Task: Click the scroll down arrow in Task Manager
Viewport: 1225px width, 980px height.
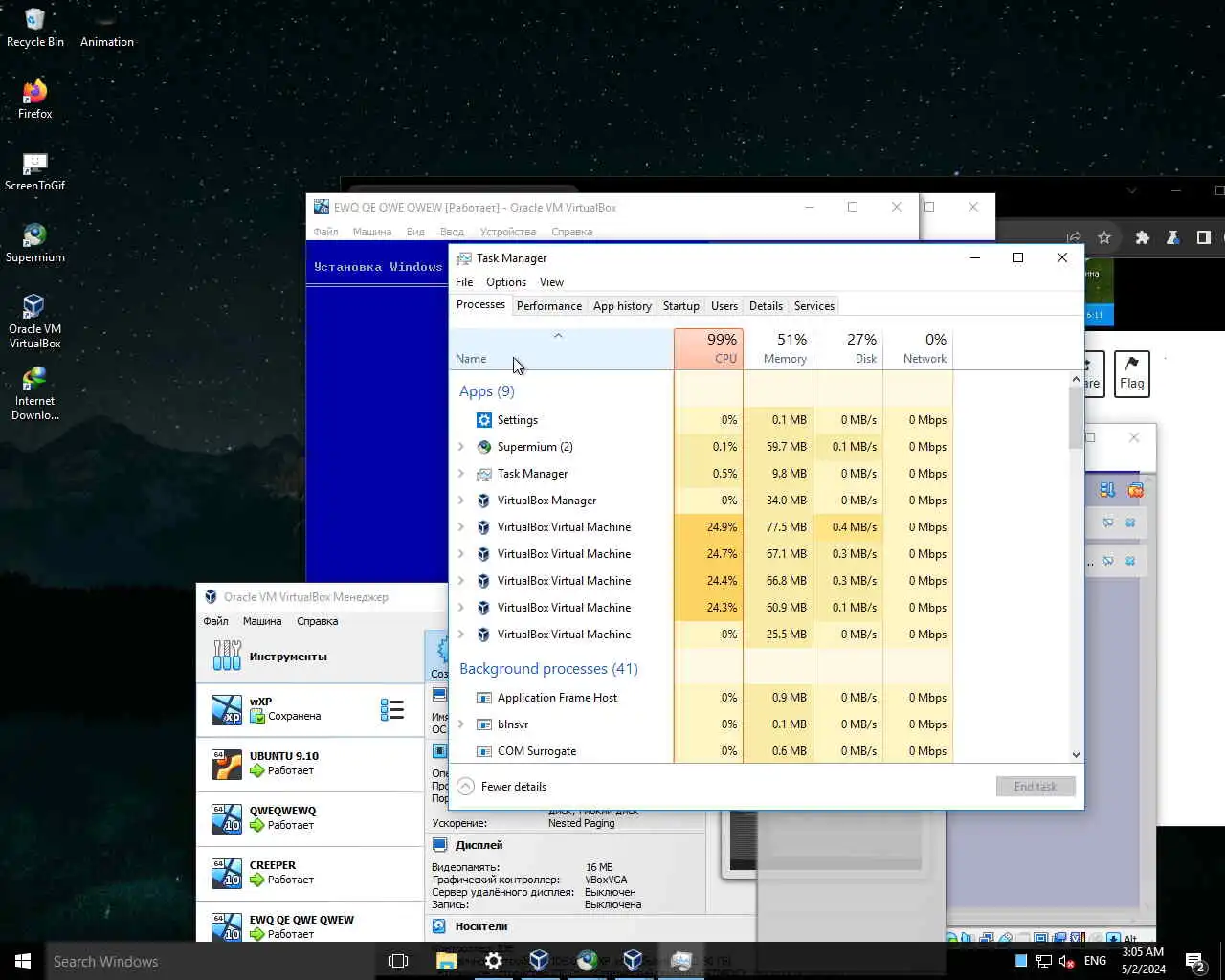Action: (1076, 754)
